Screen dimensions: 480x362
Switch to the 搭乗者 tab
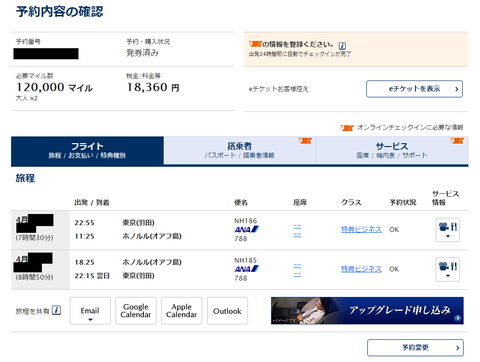point(240,150)
